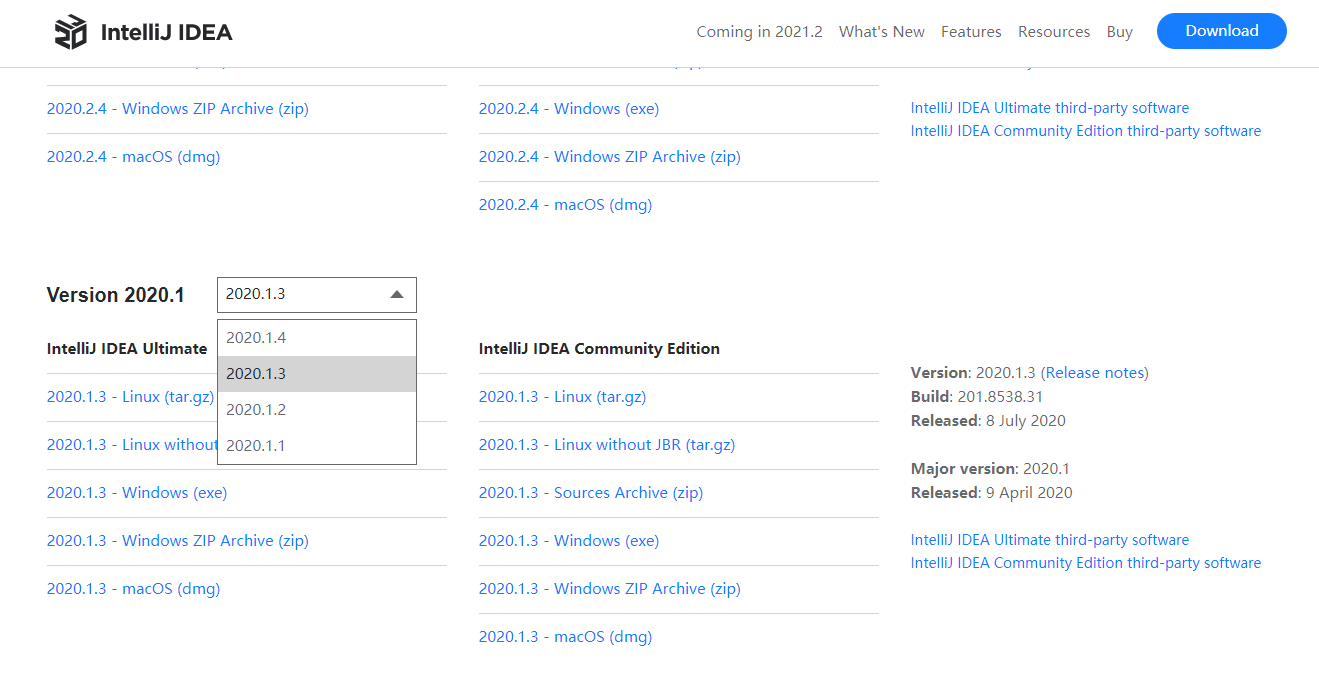Click the IntelliJ IDEA brand name
1319x674 pixels.
click(x=166, y=32)
